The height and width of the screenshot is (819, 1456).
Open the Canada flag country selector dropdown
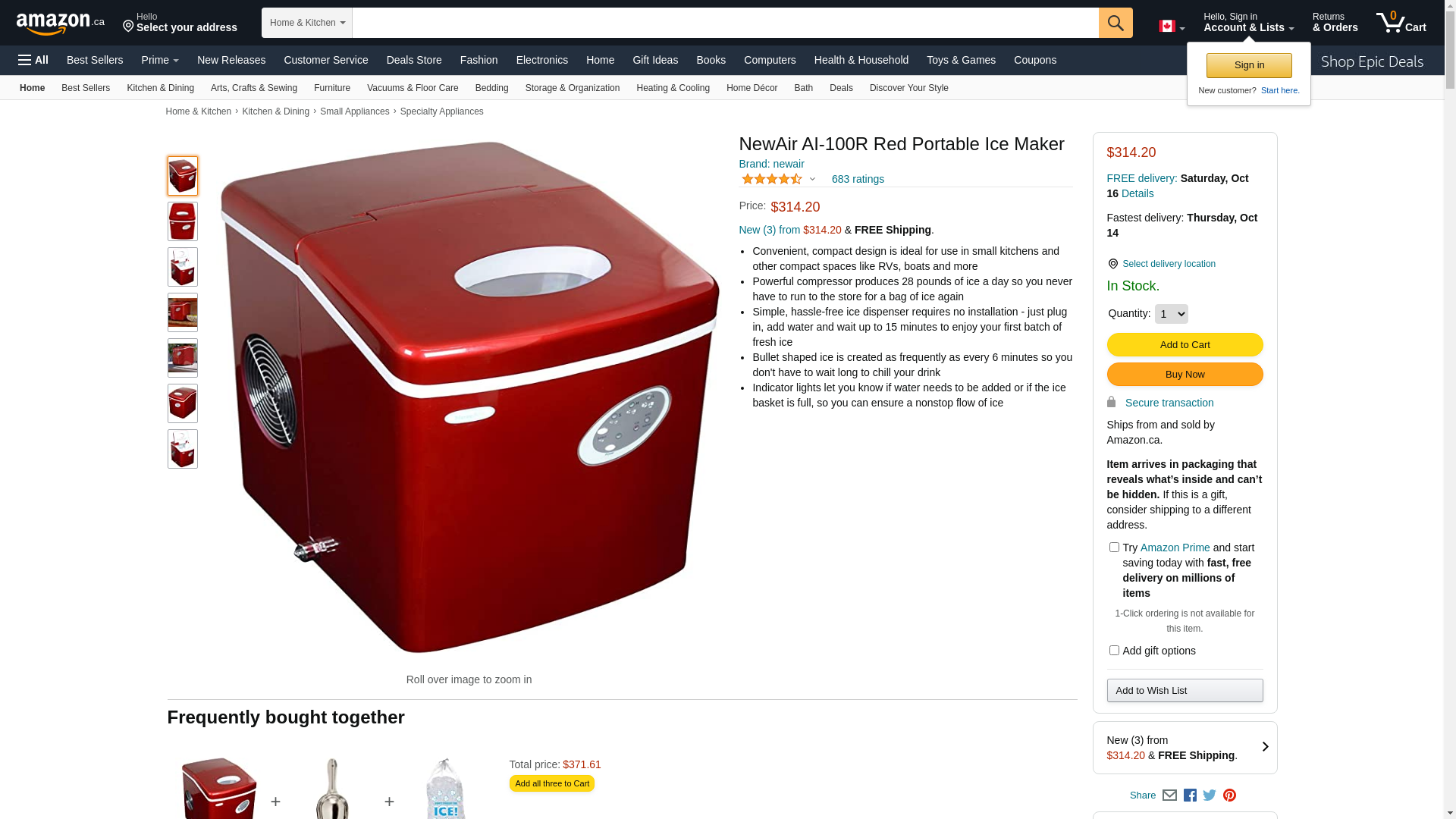pos(1172,27)
